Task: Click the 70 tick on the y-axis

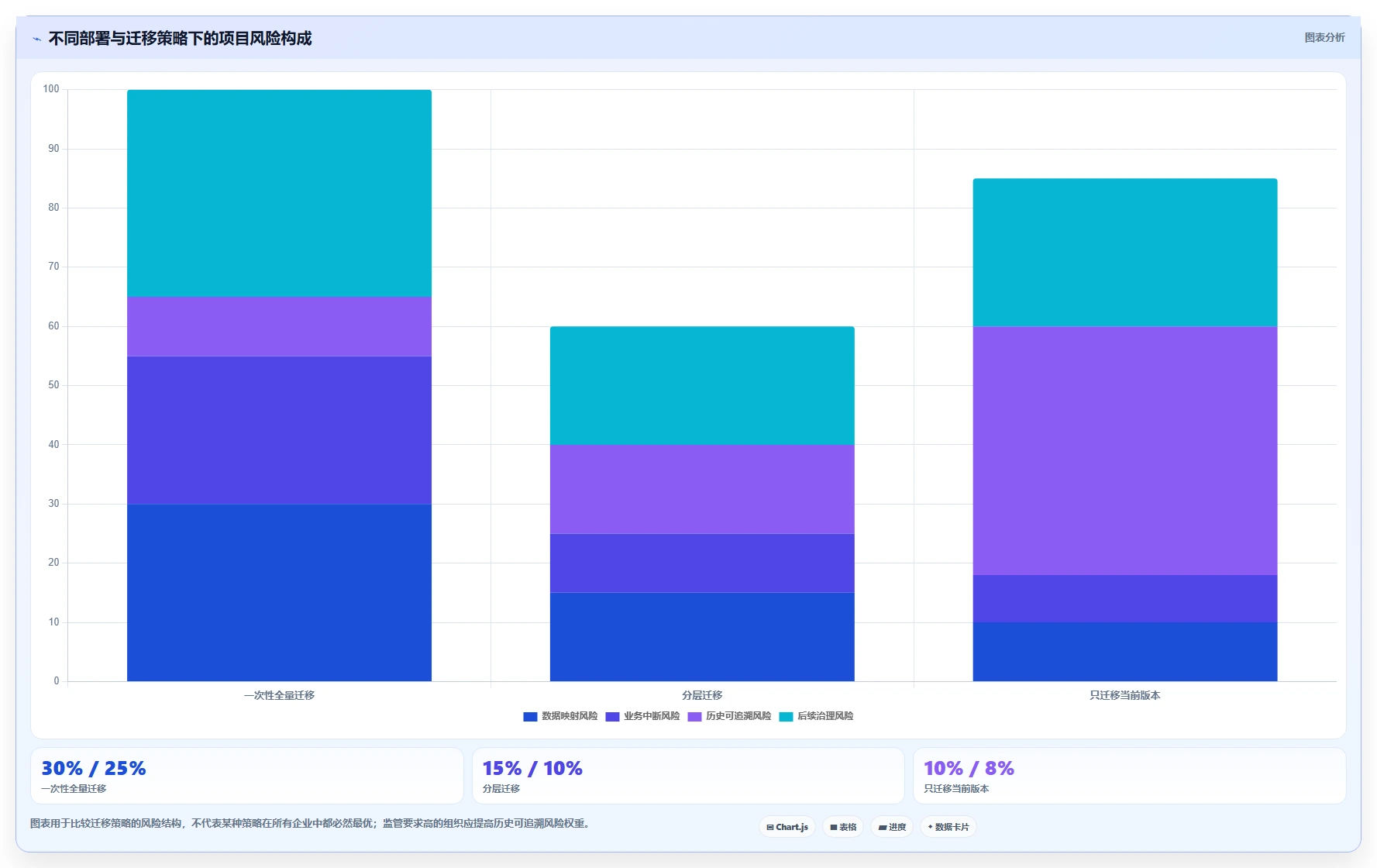Action: pos(53,267)
